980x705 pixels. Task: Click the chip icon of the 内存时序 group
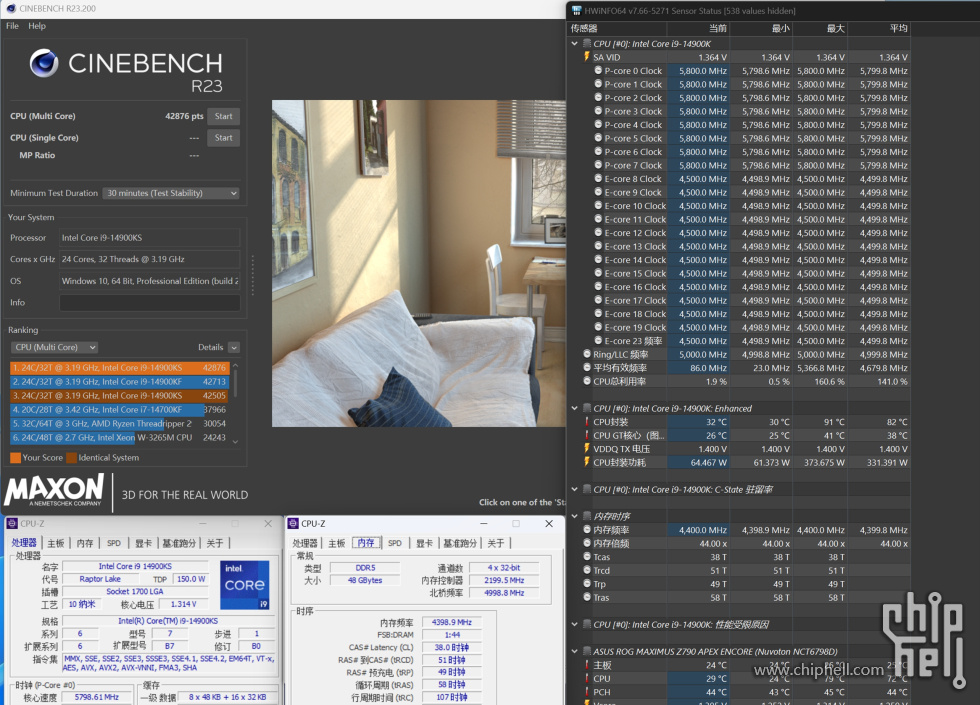coord(587,516)
